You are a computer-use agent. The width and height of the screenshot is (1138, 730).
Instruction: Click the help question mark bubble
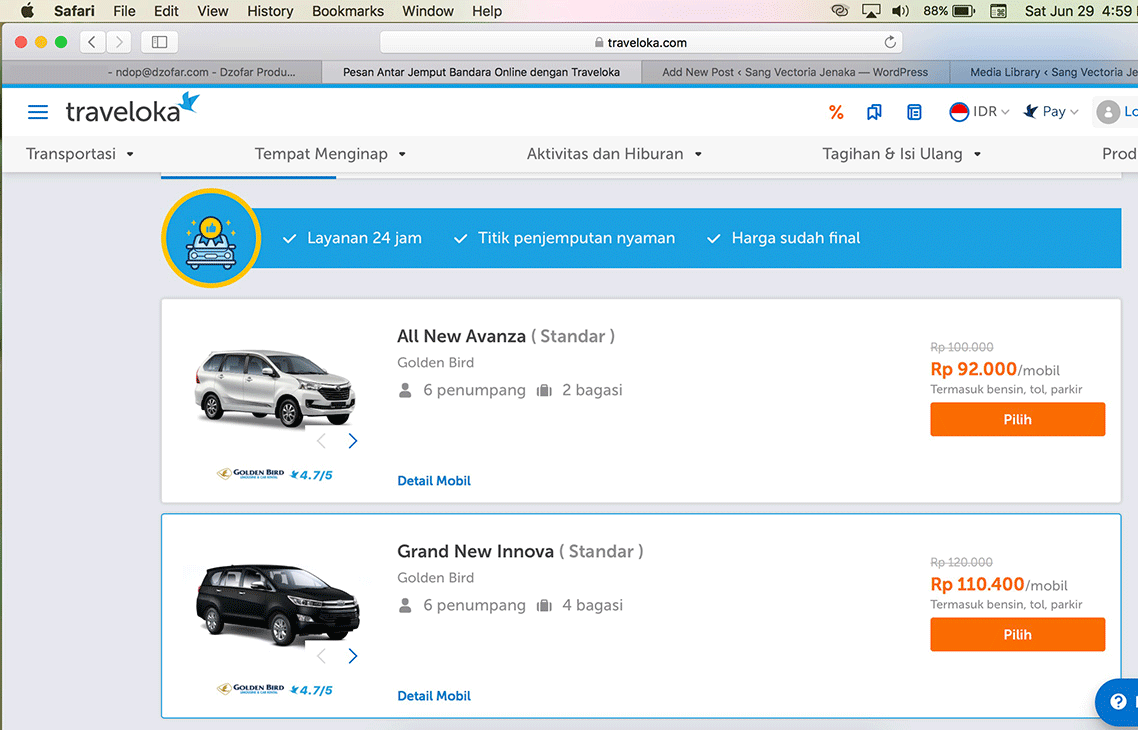coord(1118,702)
